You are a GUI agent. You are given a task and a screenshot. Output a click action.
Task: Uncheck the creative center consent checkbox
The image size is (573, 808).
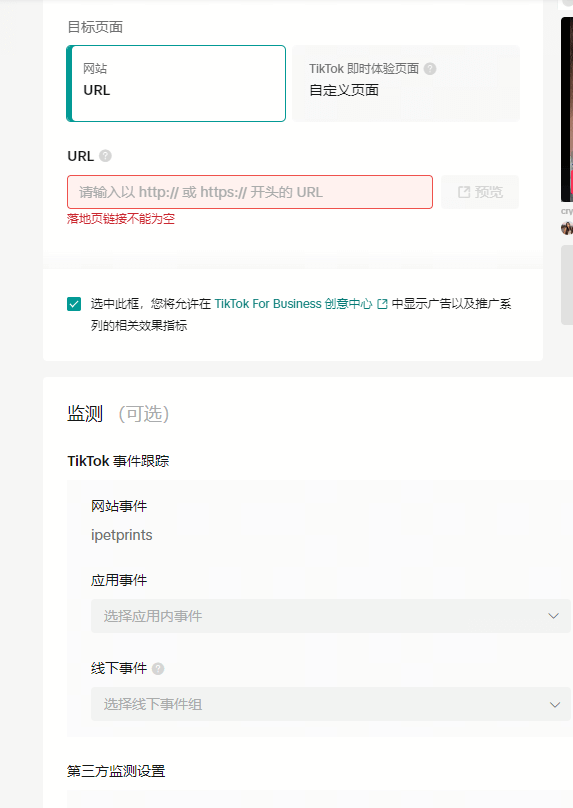tap(74, 304)
